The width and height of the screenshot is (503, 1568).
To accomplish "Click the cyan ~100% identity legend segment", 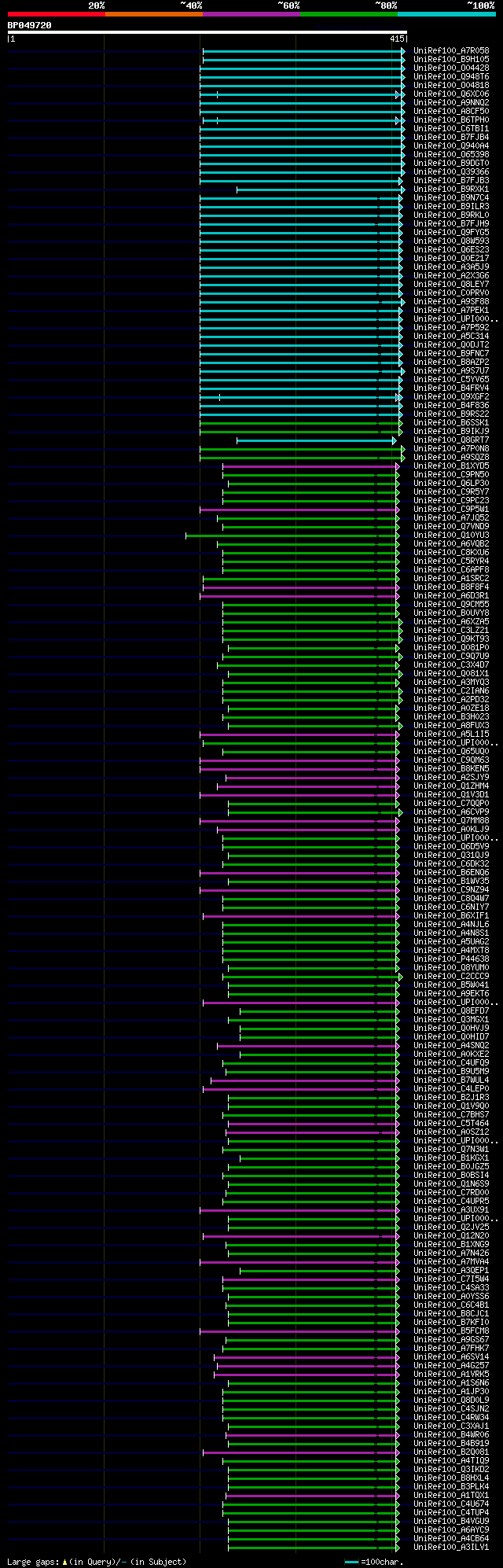I will 446,14.
